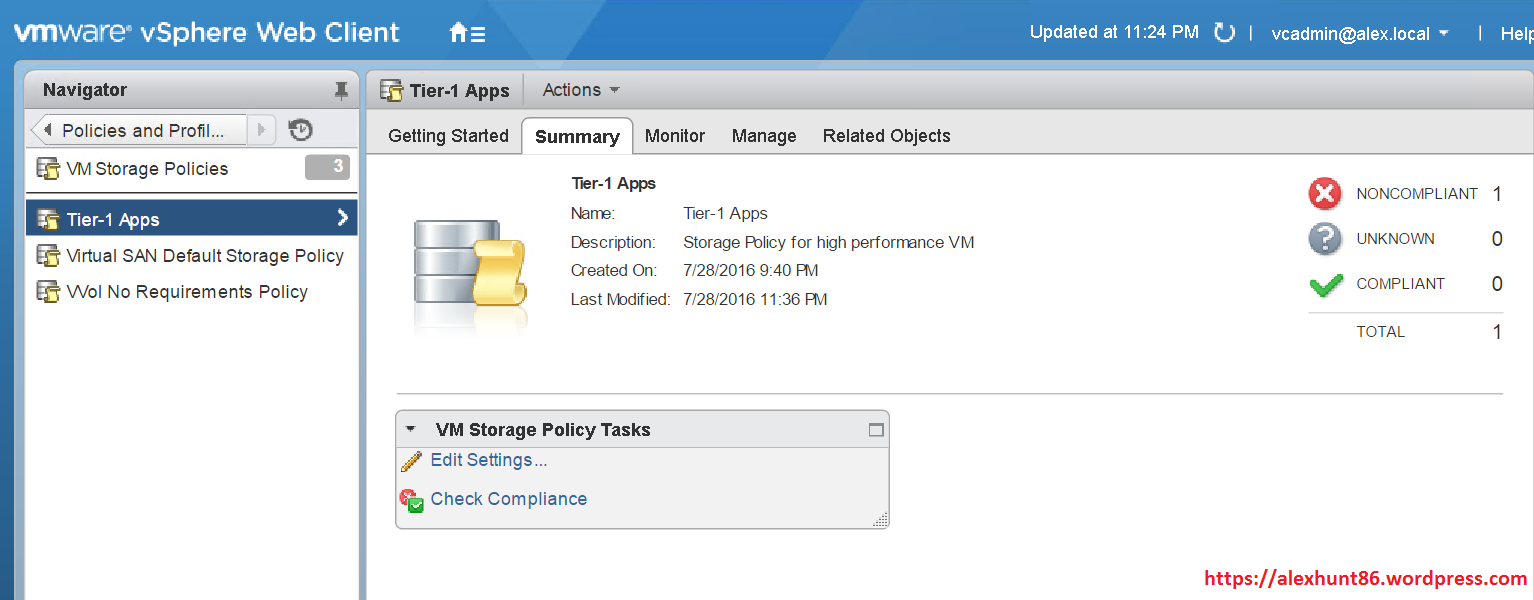Click the Edit Settings pencil icon
Image resolution: width=1534 pixels, height=600 pixels.
click(412, 461)
